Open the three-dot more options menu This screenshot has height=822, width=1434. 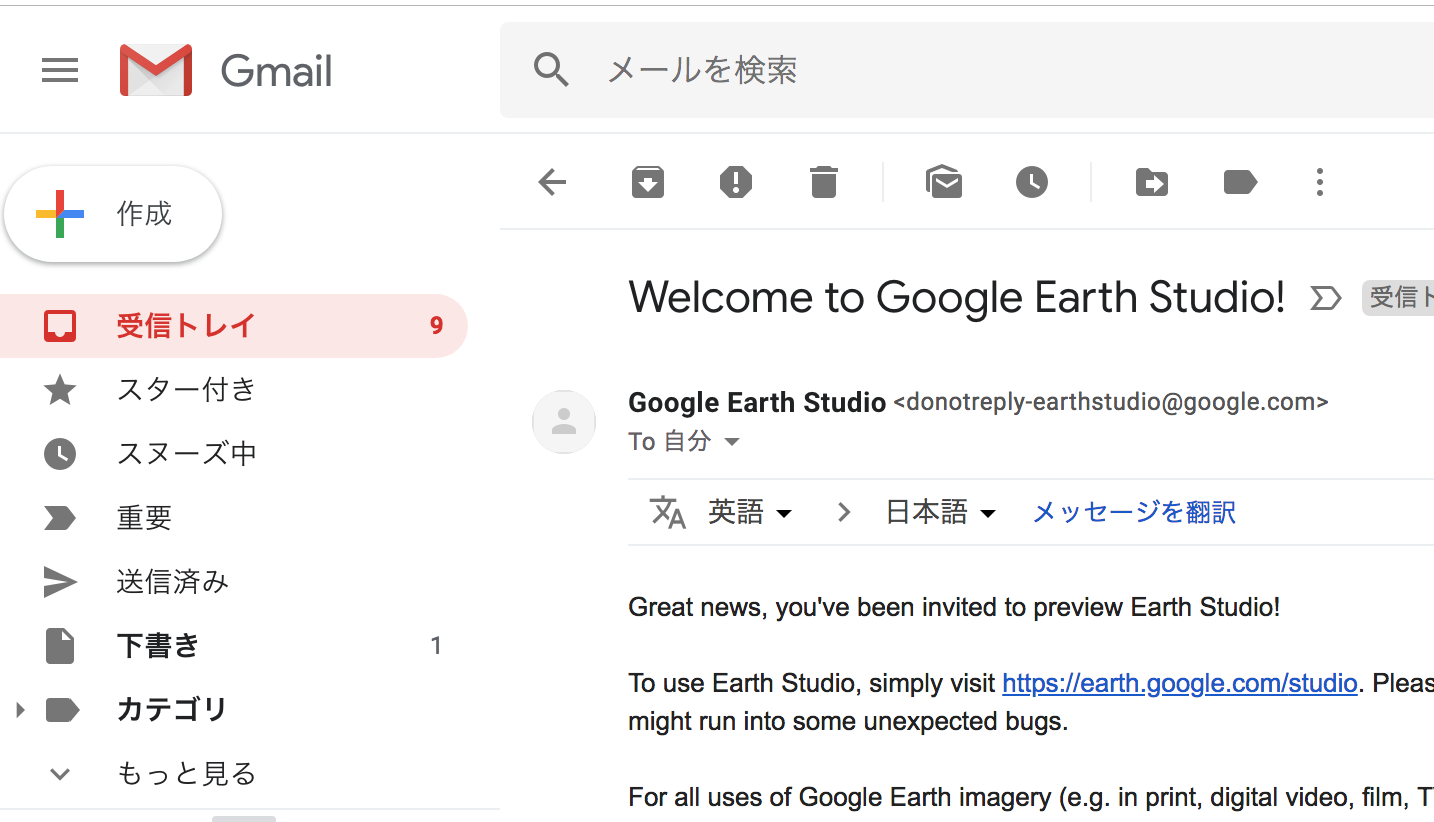[1320, 182]
